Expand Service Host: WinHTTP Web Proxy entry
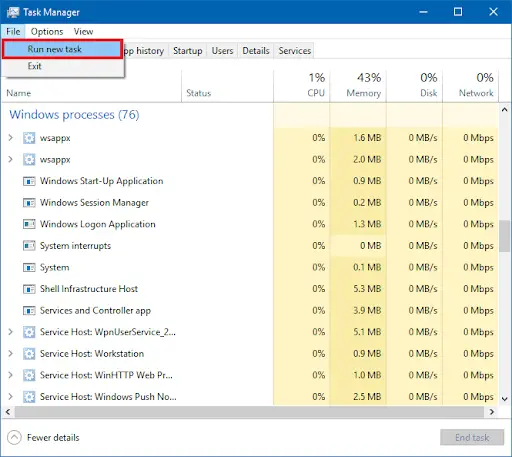512x457 pixels. pyautogui.click(x=10, y=375)
